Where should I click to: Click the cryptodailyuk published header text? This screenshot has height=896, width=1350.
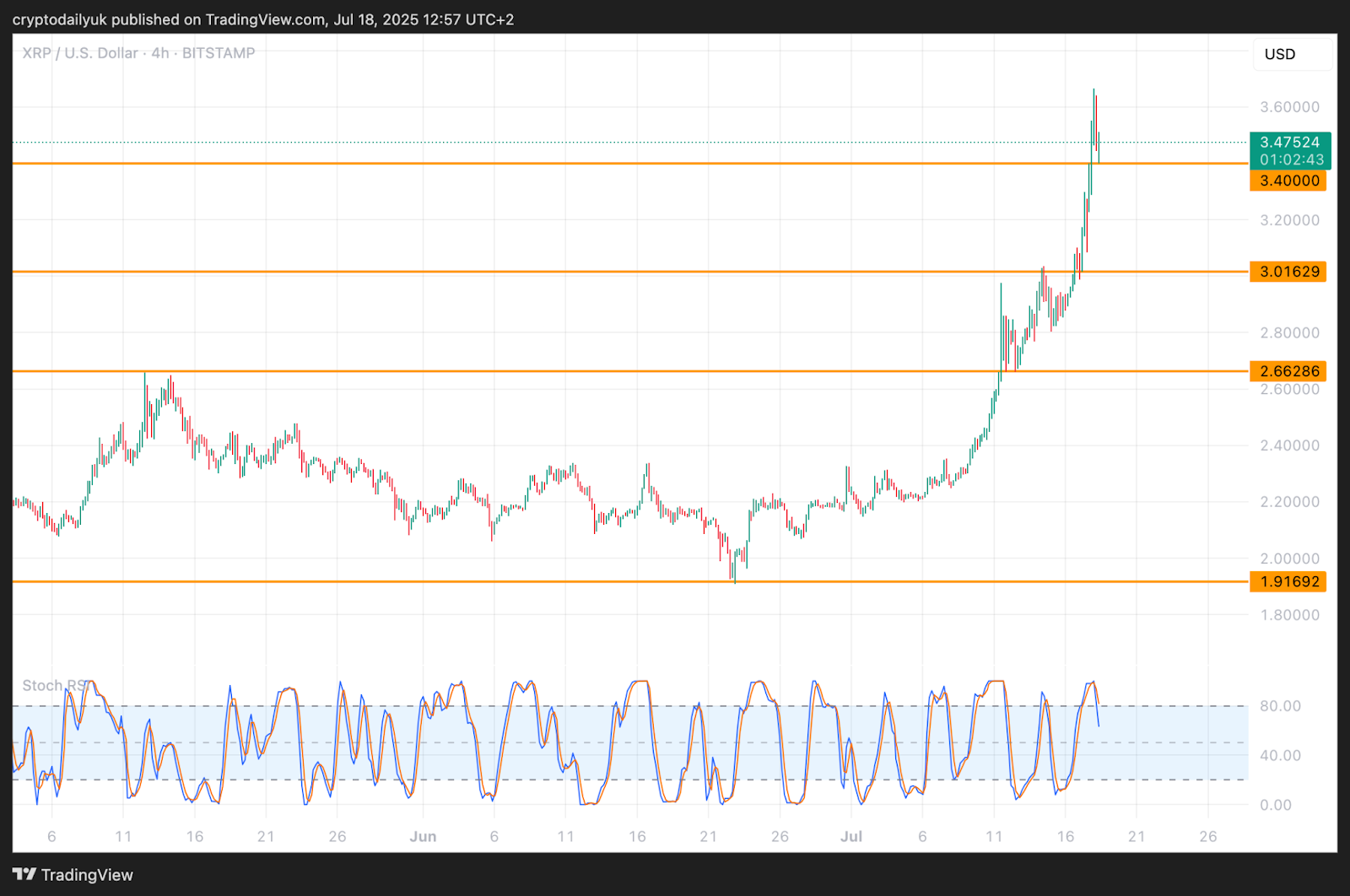pos(263,19)
